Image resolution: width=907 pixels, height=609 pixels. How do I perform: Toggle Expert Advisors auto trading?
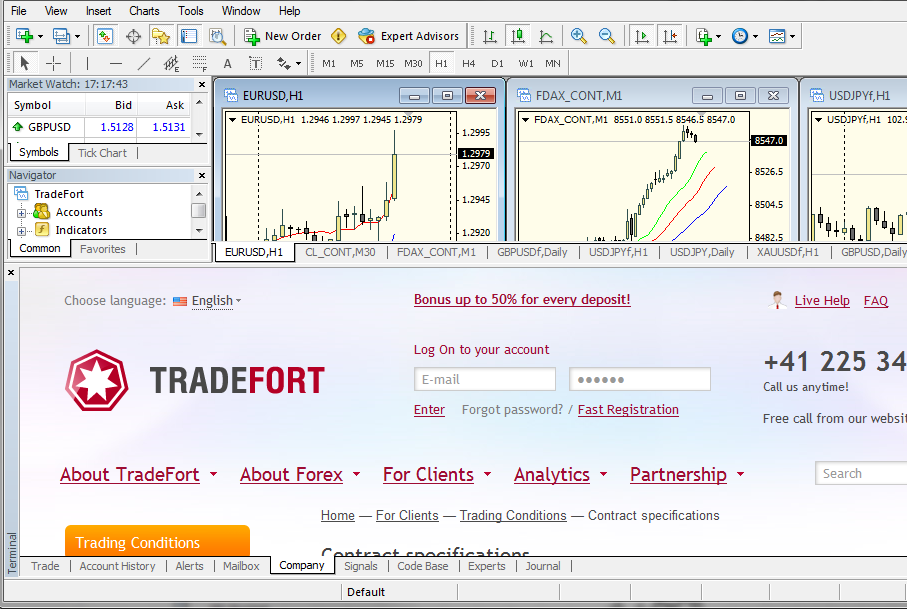pyautogui.click(x=409, y=36)
